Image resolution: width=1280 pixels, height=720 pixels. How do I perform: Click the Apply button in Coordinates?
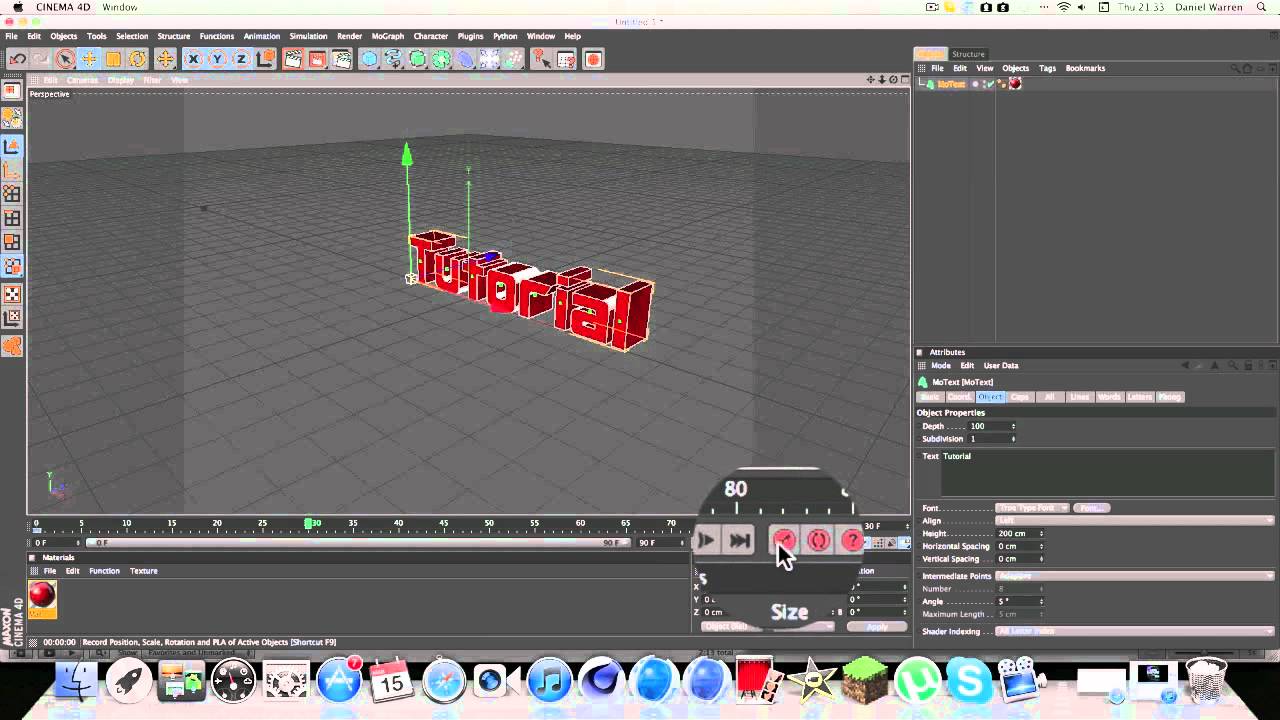tap(877, 627)
